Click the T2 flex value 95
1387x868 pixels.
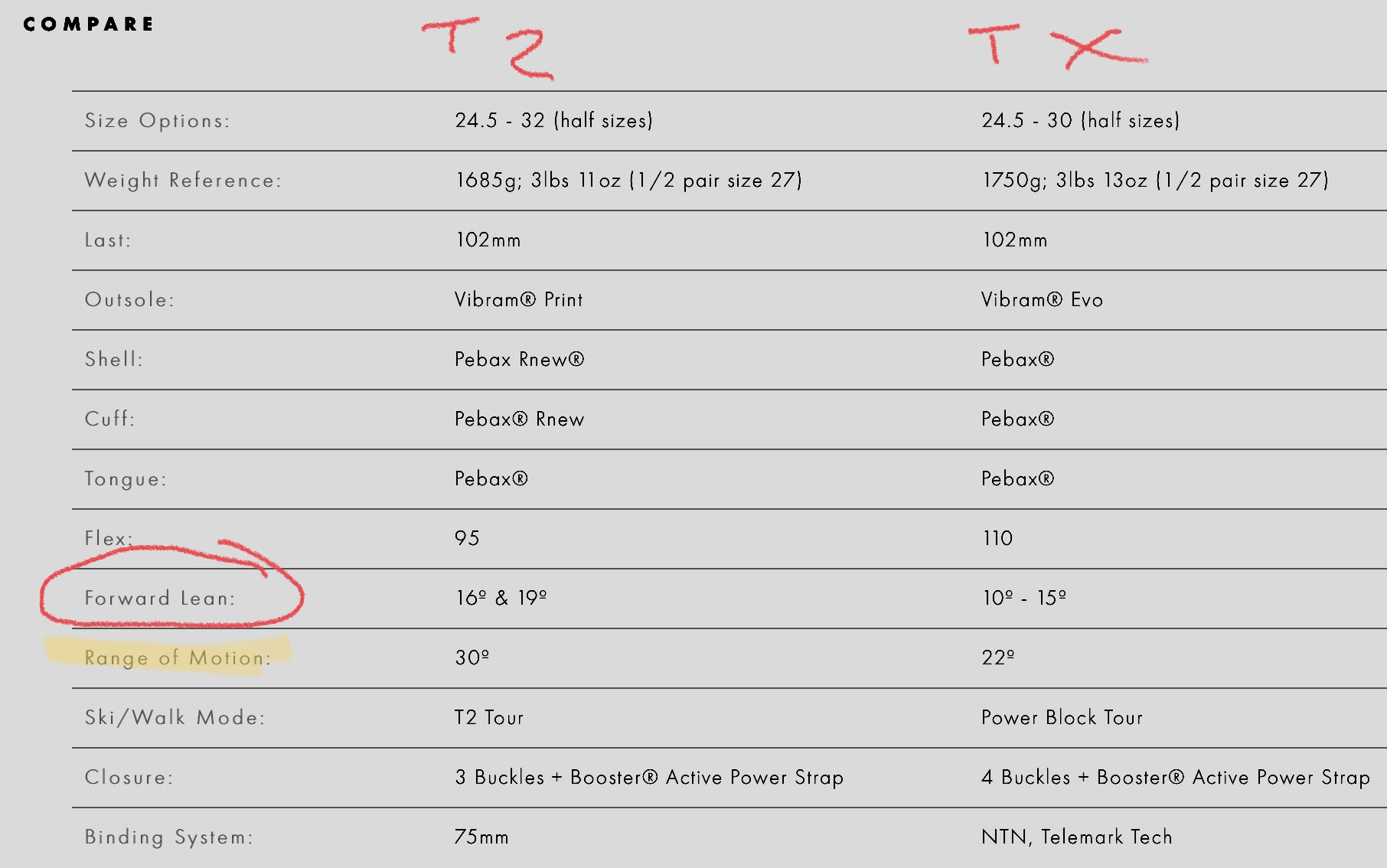coord(467,538)
